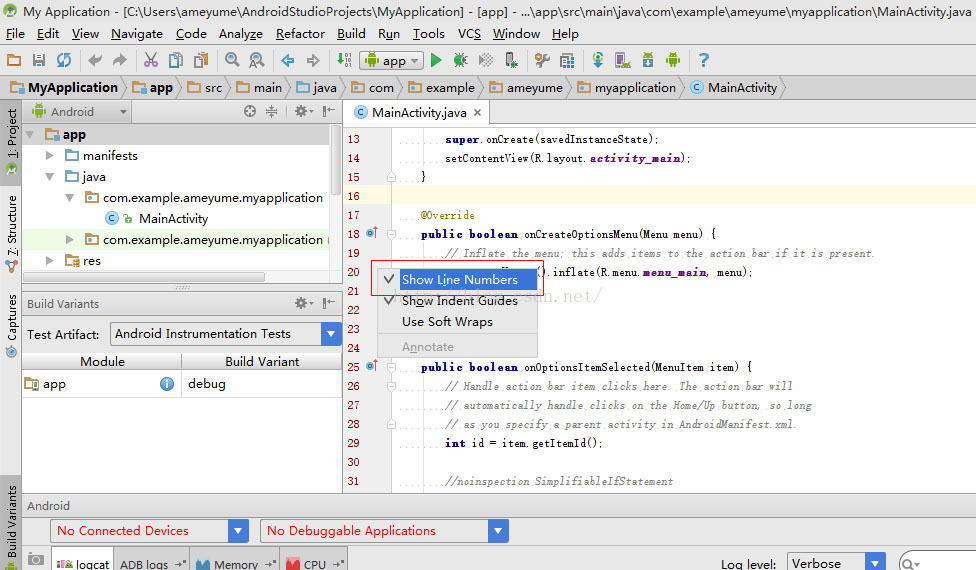Screen dimensions: 976x570
Task: Open the Build menu
Action: pyautogui.click(x=351, y=34)
